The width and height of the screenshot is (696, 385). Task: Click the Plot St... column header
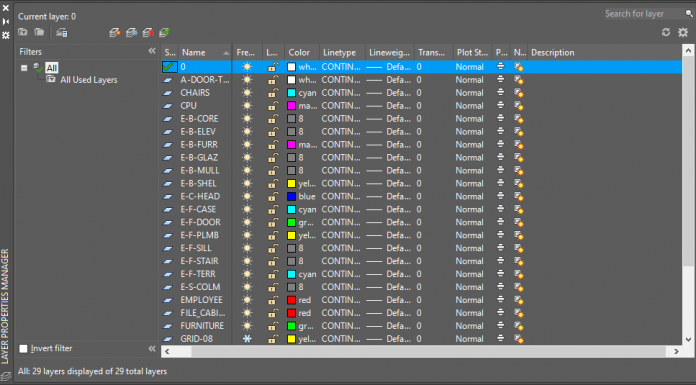tap(473, 52)
